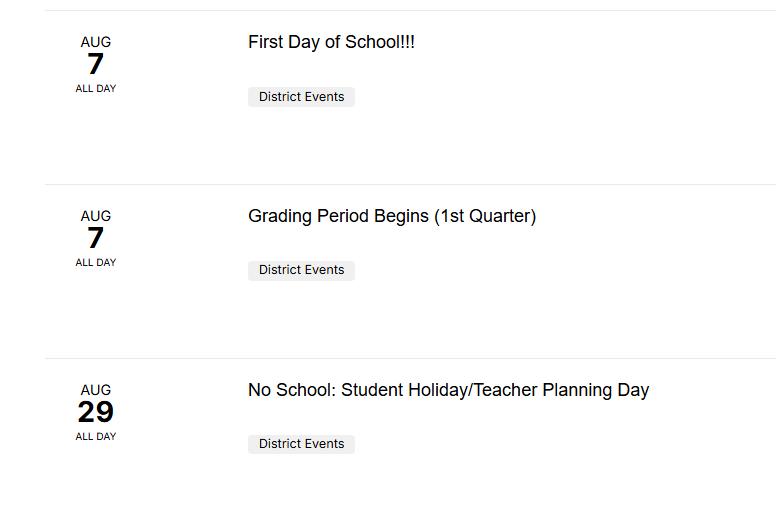Click ALL DAY label for First Day of School
This screenshot has height=519, width=776.
tap(96, 89)
